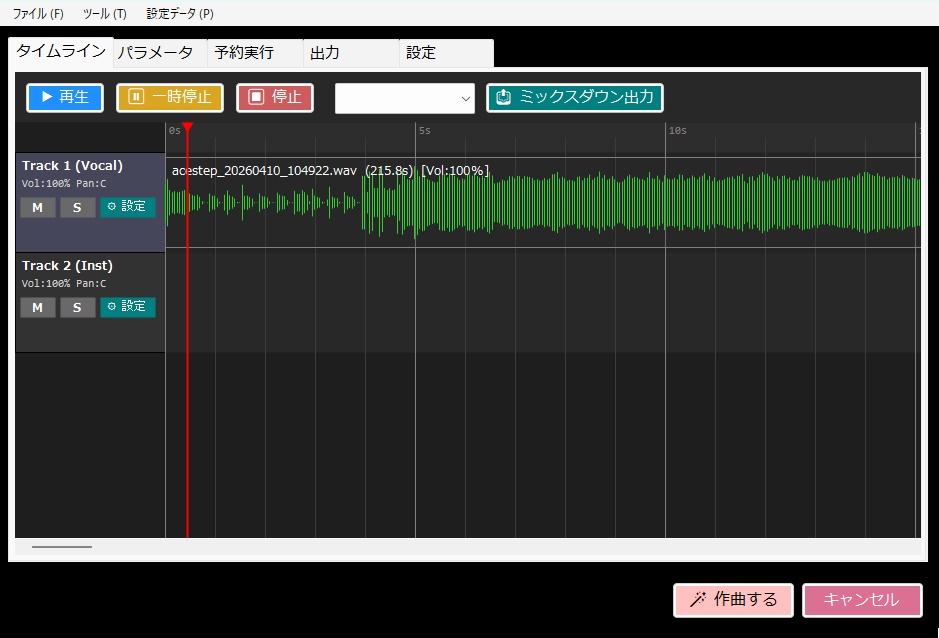Mute Track 1 (Vocal) with the M button

(37, 207)
